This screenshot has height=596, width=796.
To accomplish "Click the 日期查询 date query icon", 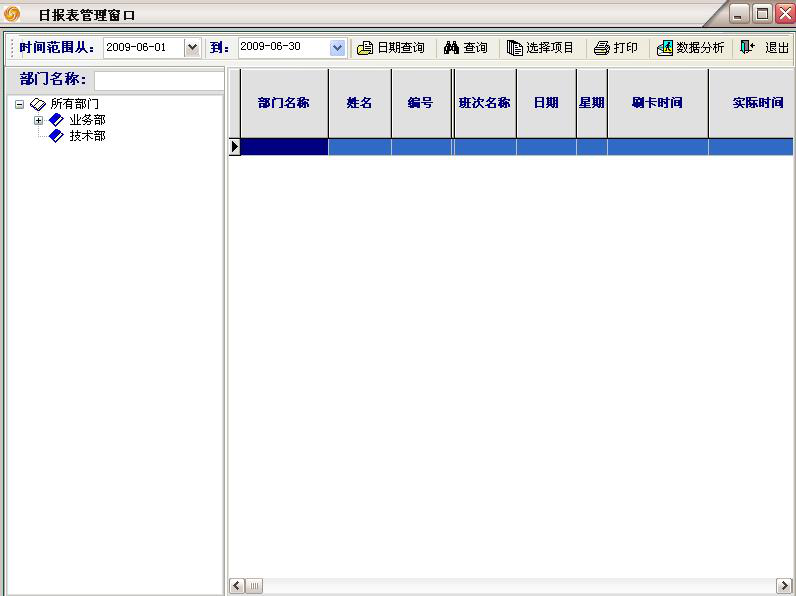I will (365, 48).
